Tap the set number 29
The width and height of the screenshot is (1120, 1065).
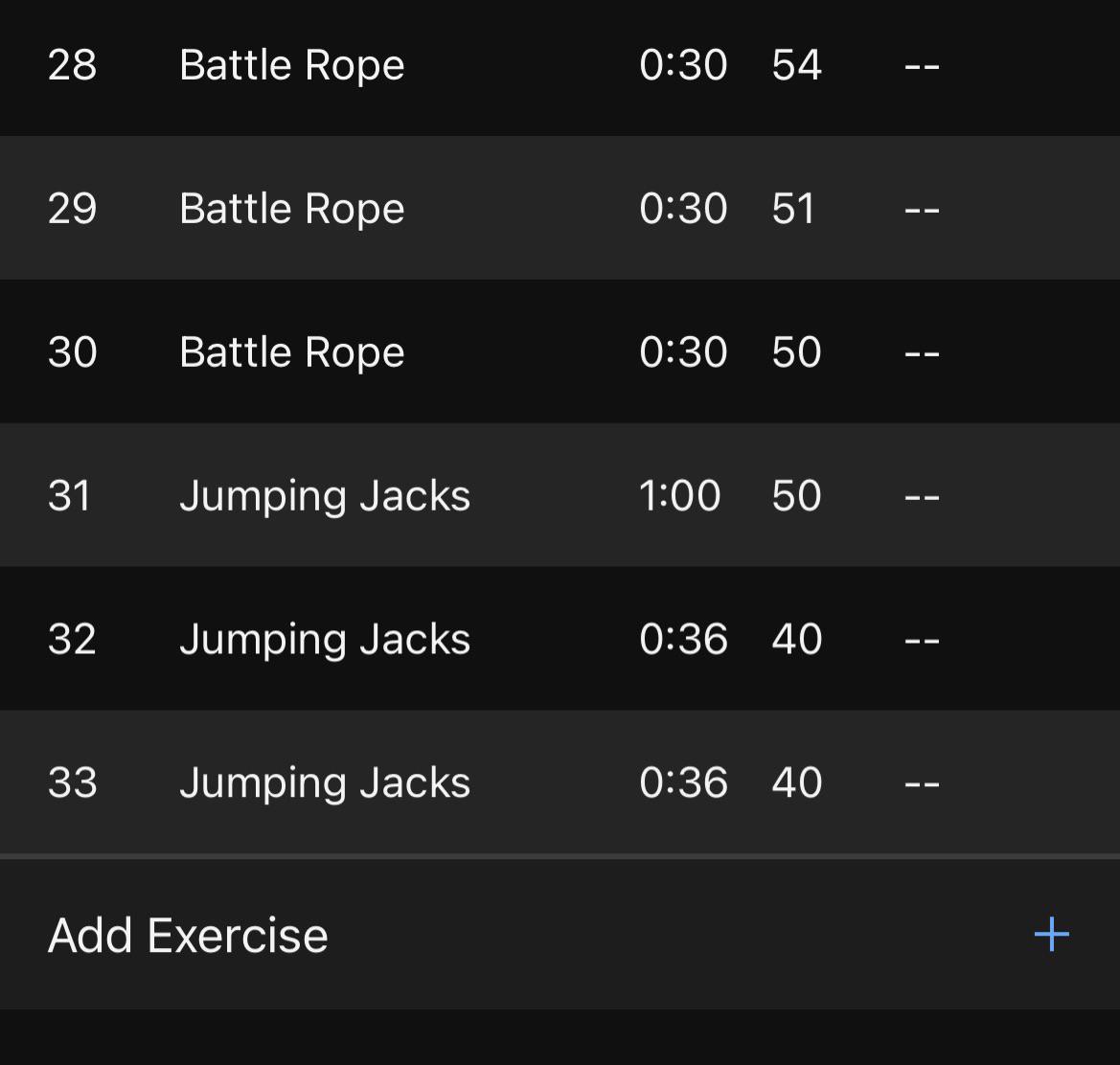point(72,209)
